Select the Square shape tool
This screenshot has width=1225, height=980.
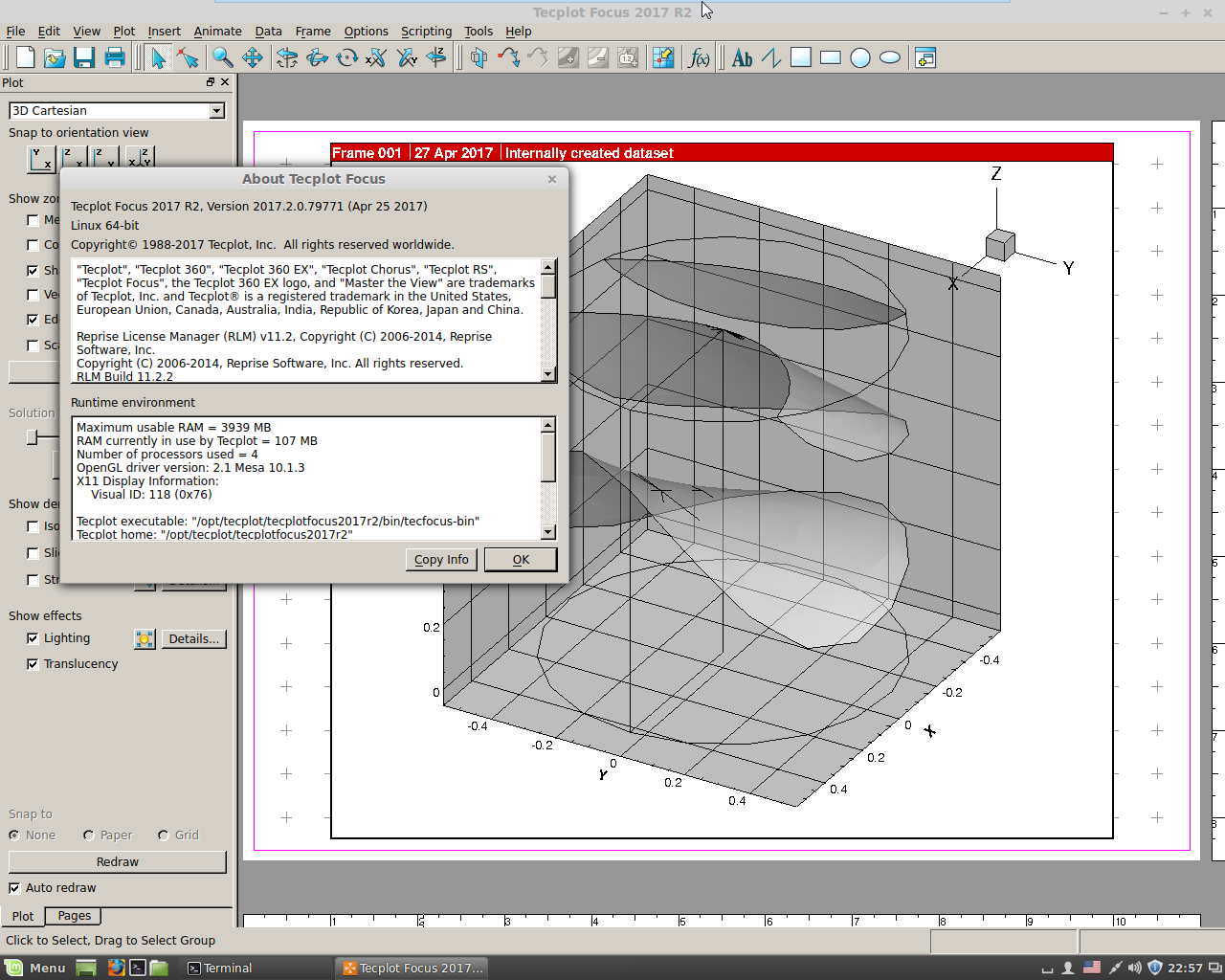tap(801, 57)
